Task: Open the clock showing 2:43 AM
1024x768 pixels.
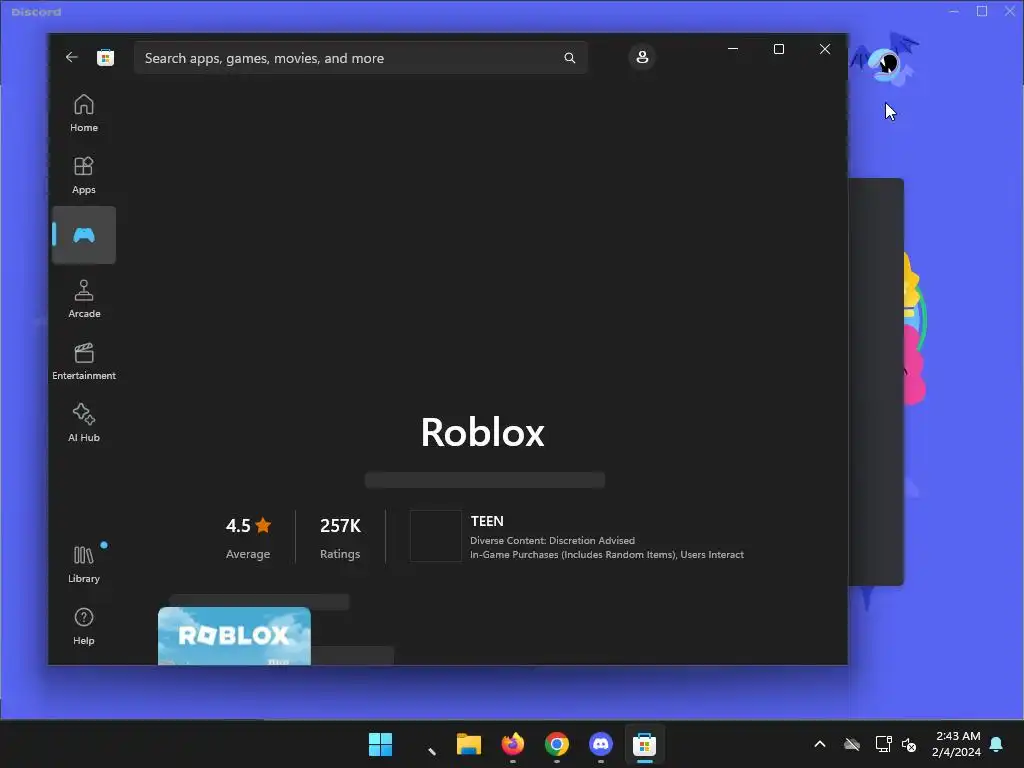Action: pos(957,744)
